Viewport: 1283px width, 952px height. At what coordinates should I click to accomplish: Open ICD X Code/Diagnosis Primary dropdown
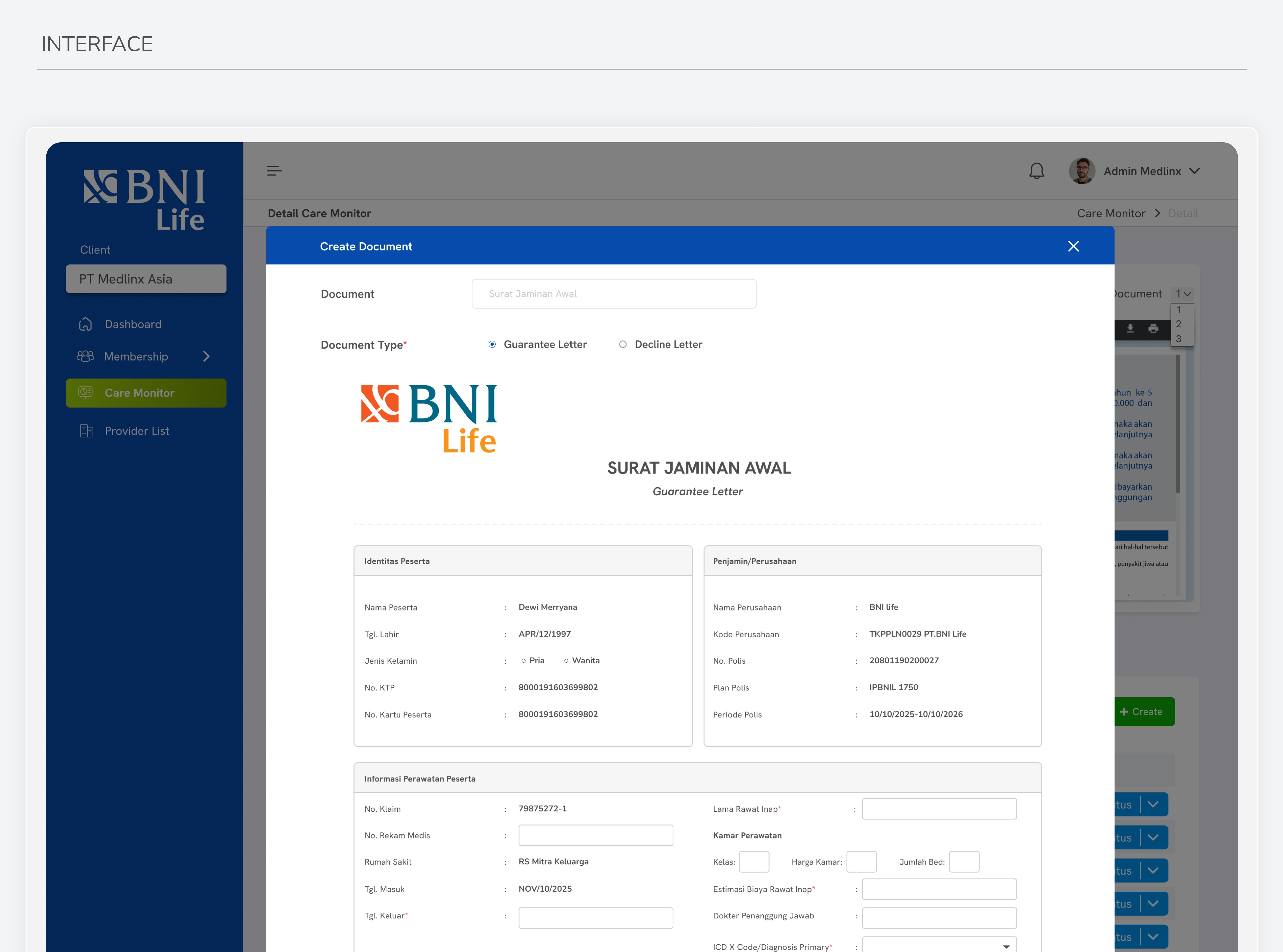point(939,946)
